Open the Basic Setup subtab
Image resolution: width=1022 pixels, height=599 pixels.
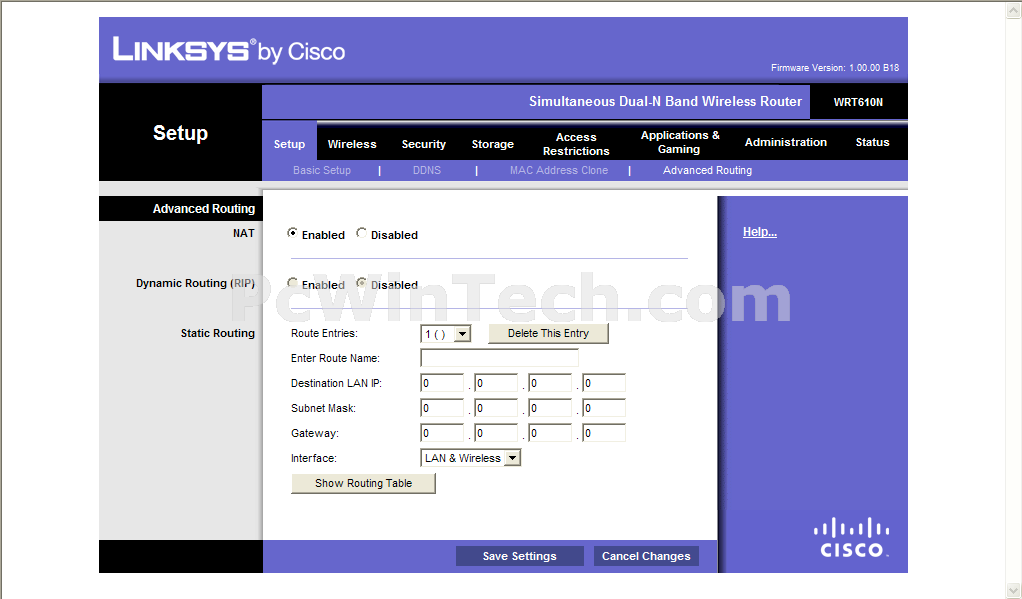point(322,170)
